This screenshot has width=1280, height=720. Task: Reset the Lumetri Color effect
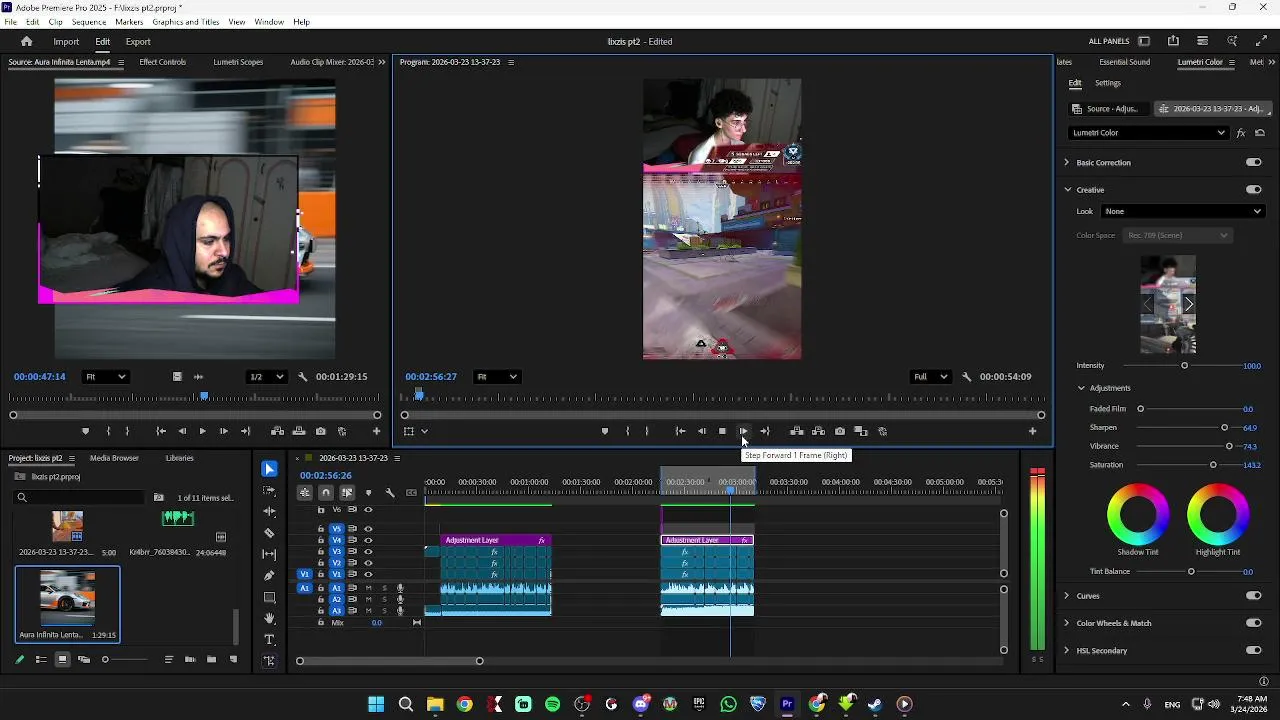click(1260, 133)
